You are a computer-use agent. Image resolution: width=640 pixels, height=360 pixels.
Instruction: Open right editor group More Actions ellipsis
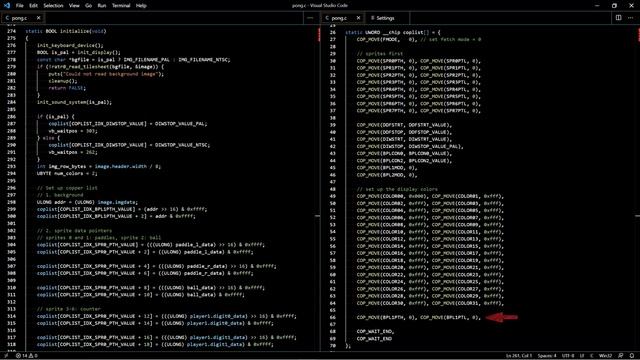pos(630,18)
